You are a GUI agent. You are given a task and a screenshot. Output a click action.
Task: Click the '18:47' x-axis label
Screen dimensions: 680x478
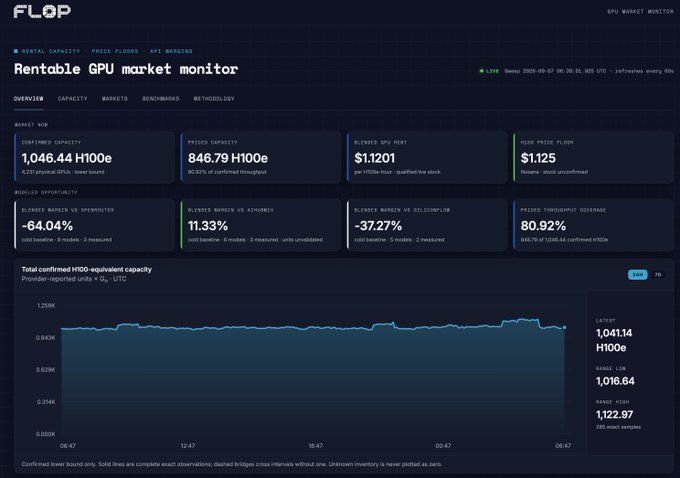click(x=315, y=445)
